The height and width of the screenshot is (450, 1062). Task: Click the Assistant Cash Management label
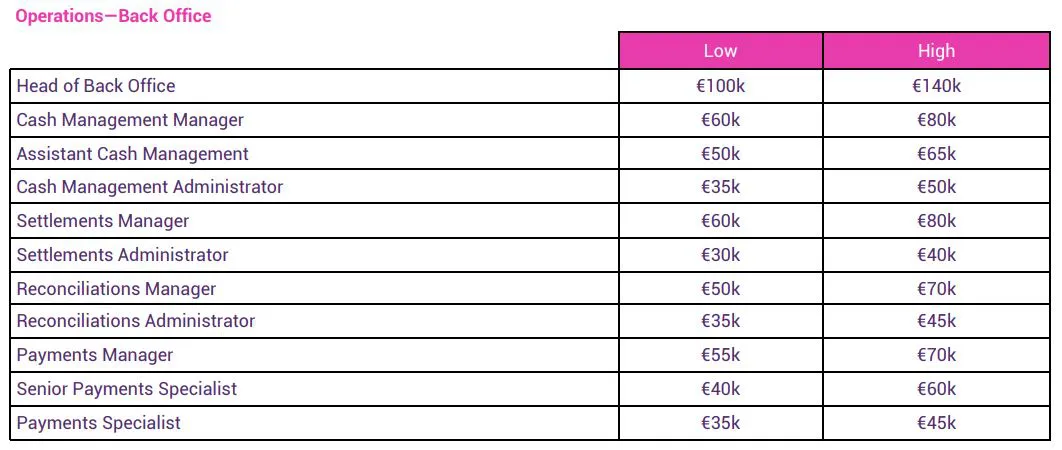(x=133, y=154)
